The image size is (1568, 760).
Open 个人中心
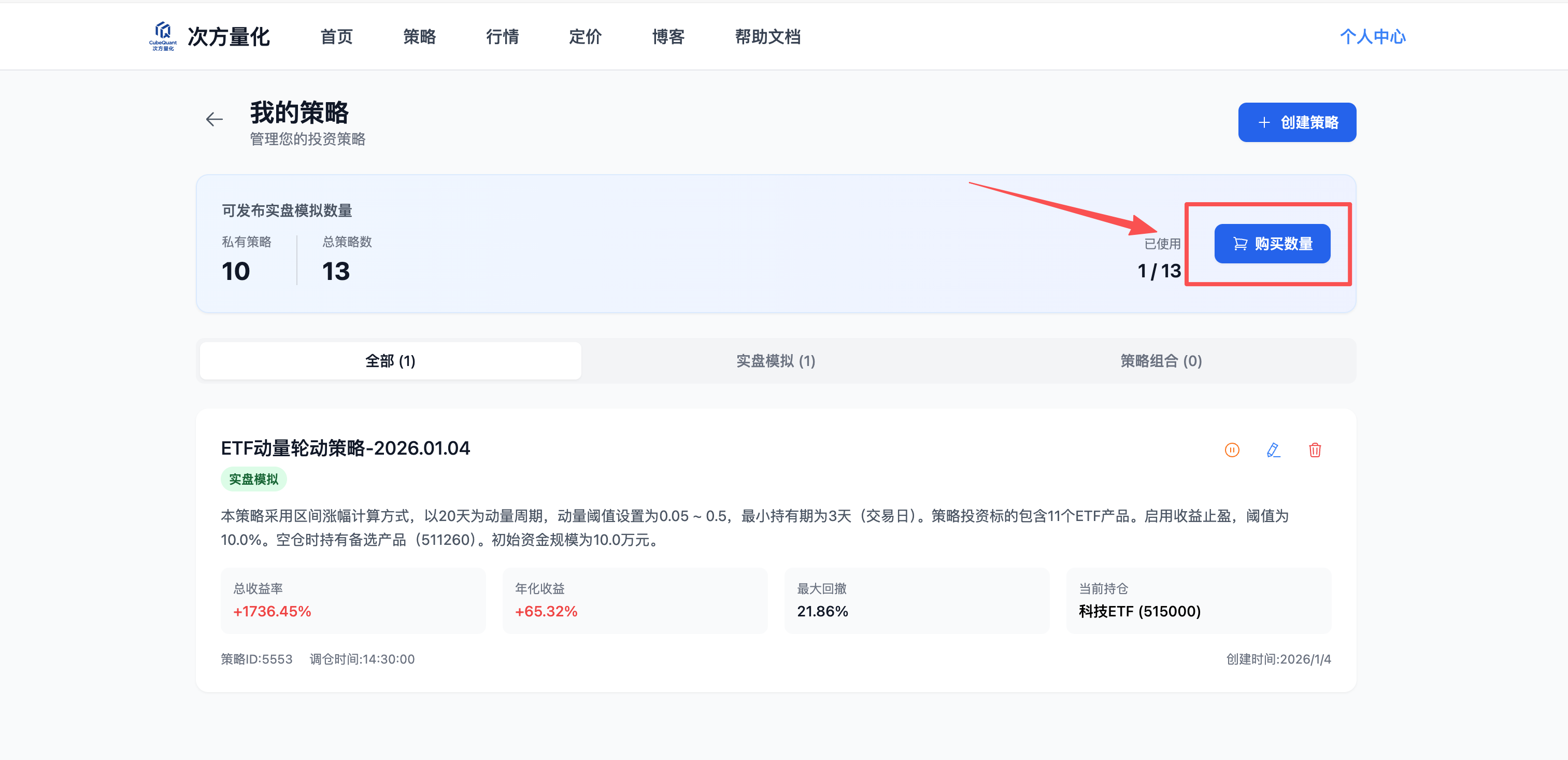pyautogui.click(x=1373, y=36)
